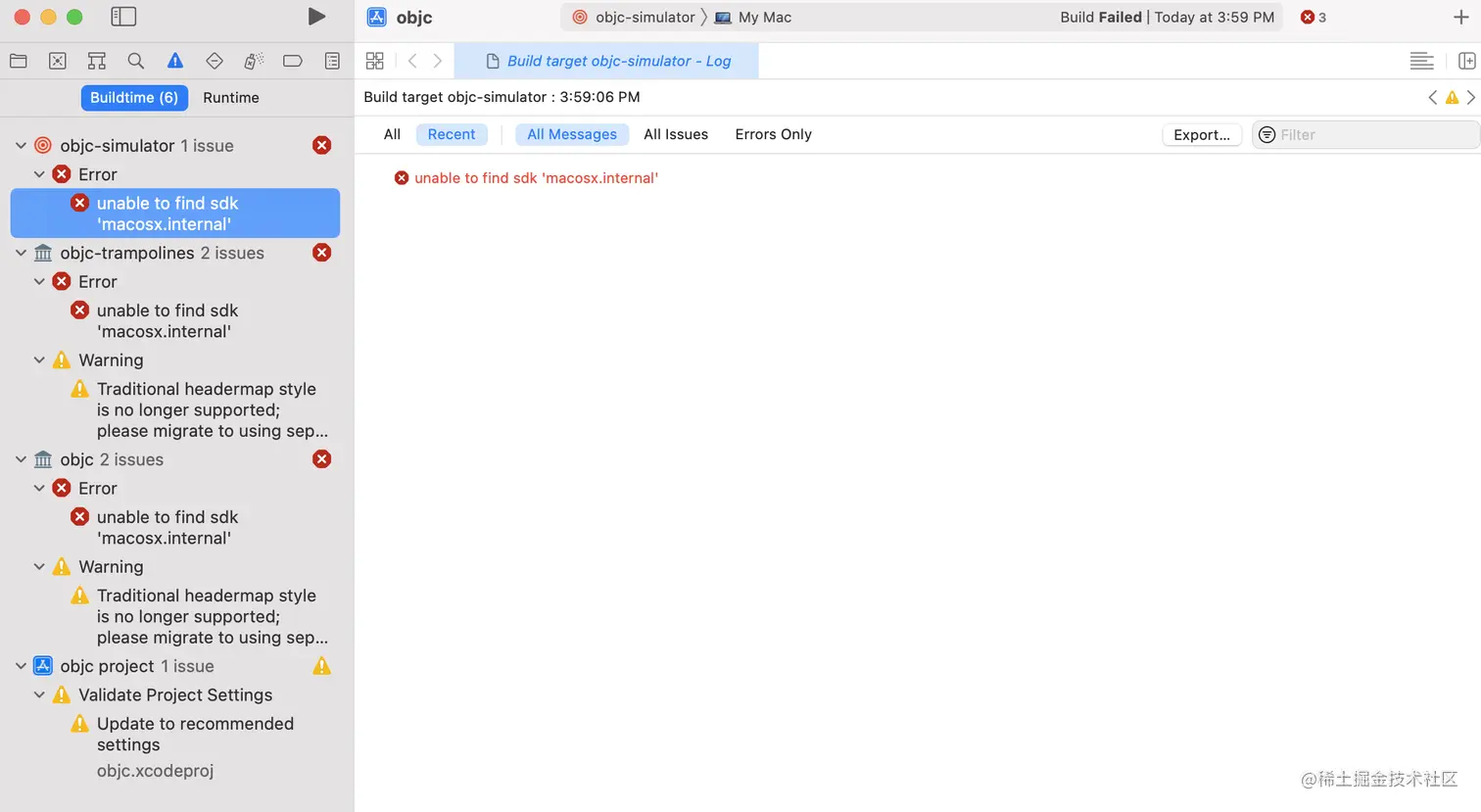The height and width of the screenshot is (812, 1481).
Task: Switch to the Buildtime (6) tab
Action: point(134,98)
